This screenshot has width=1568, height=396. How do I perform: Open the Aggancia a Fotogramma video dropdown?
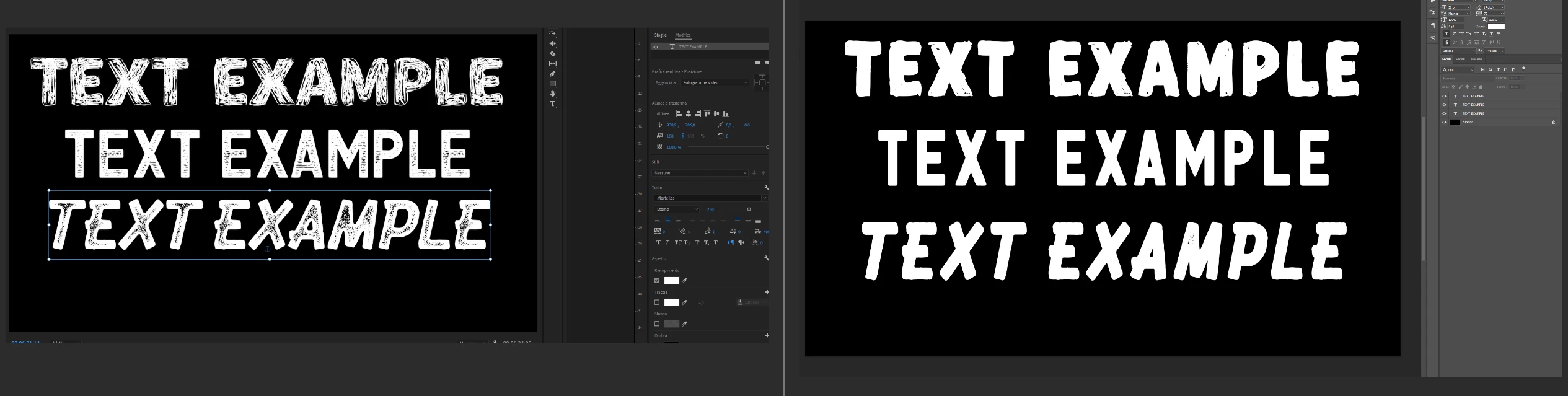[x=715, y=82]
